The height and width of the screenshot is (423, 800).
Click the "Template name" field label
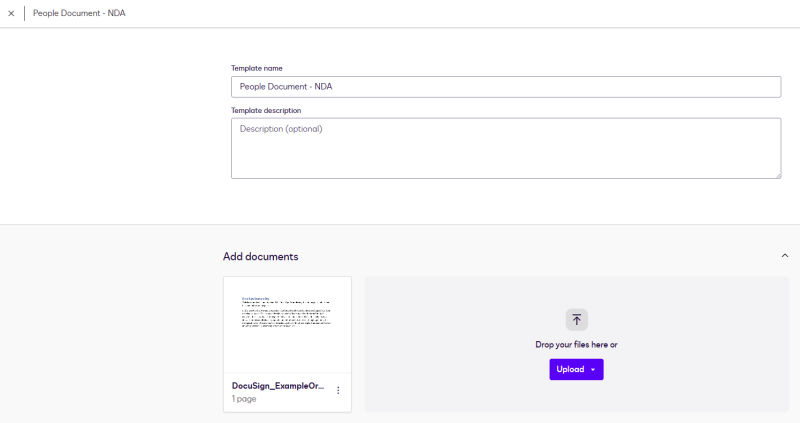tap(257, 68)
